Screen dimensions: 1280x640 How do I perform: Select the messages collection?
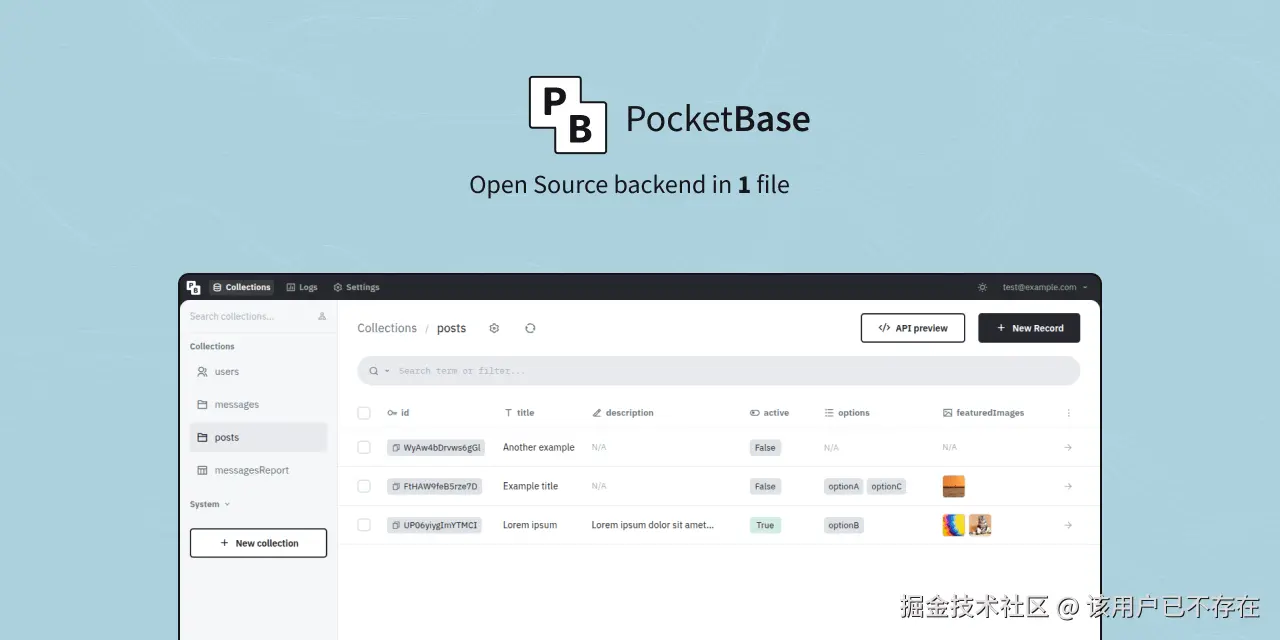tap(258, 404)
